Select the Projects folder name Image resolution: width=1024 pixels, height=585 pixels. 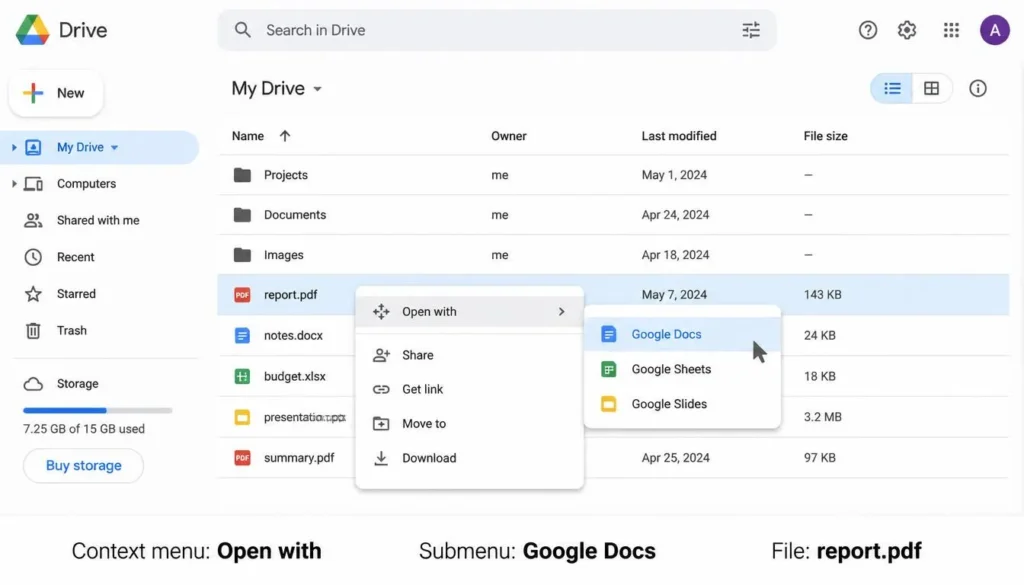(285, 175)
